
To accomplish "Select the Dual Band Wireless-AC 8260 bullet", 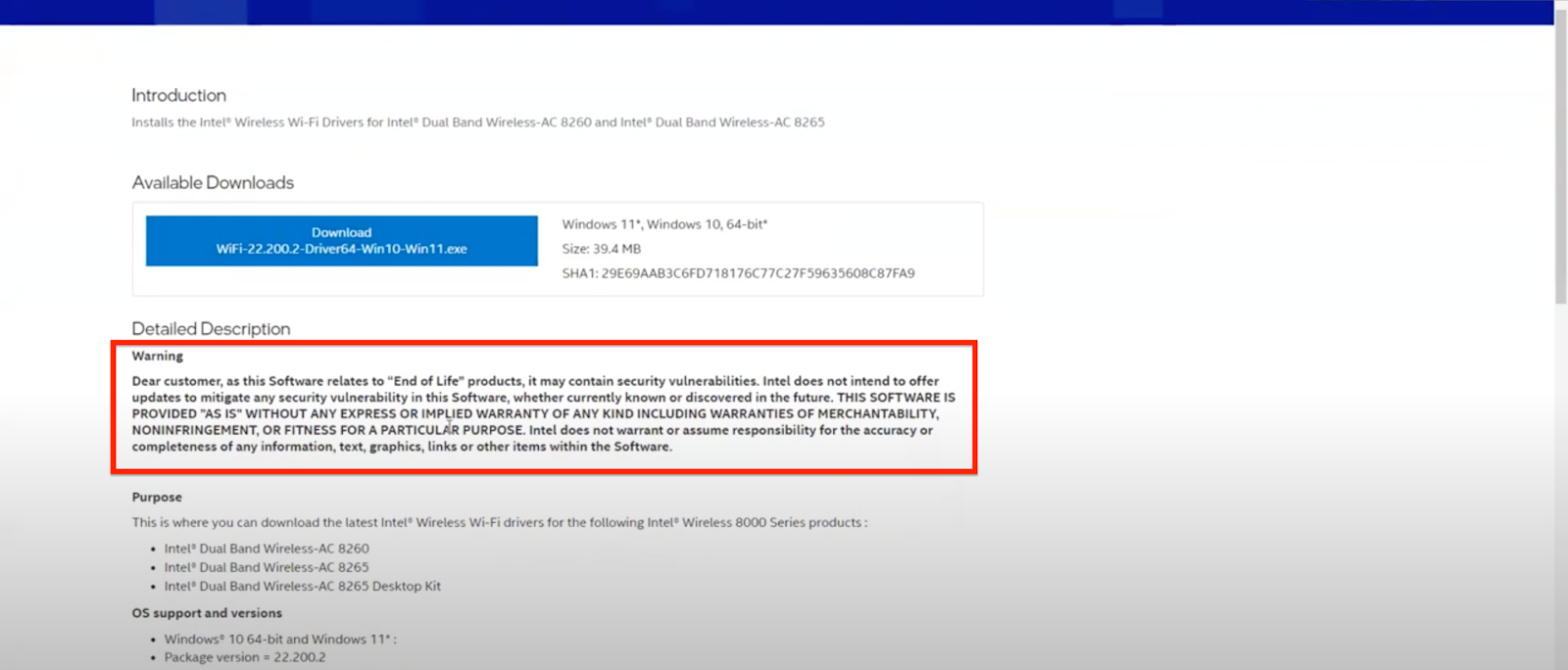I will pos(267,549).
